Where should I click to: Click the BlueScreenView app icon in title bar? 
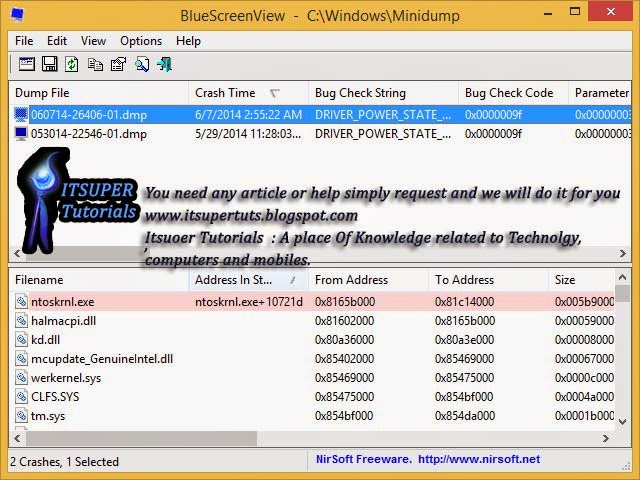(x=17, y=15)
